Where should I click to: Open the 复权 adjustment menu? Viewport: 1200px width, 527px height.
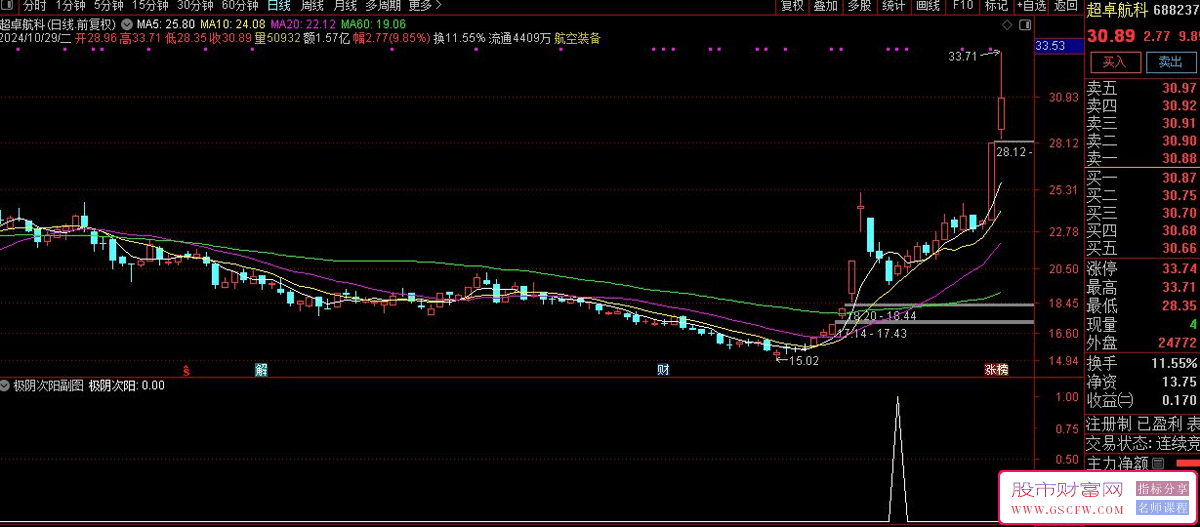point(792,6)
